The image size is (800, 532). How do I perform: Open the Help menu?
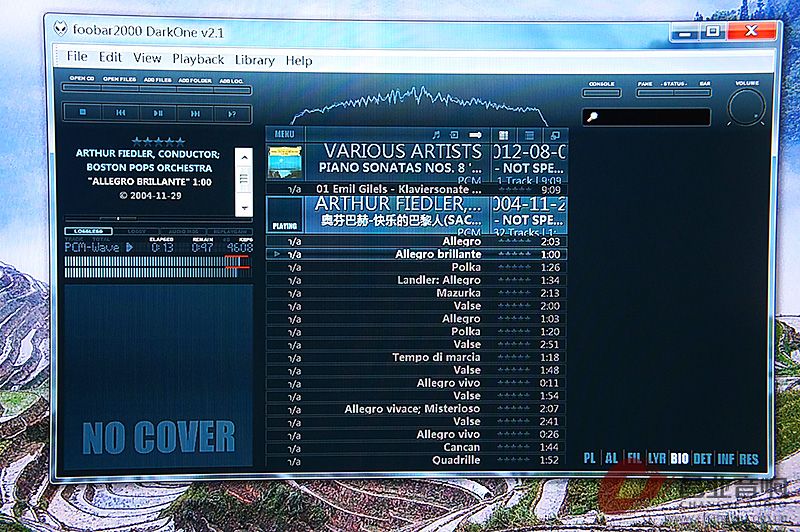point(298,61)
